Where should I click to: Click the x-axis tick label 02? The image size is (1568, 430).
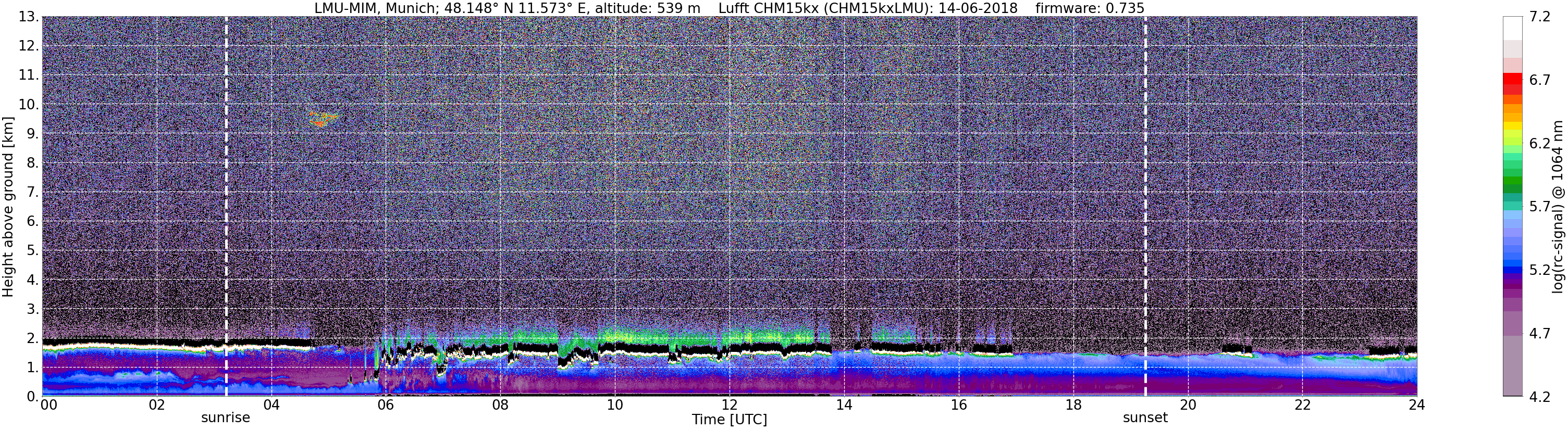coord(156,405)
